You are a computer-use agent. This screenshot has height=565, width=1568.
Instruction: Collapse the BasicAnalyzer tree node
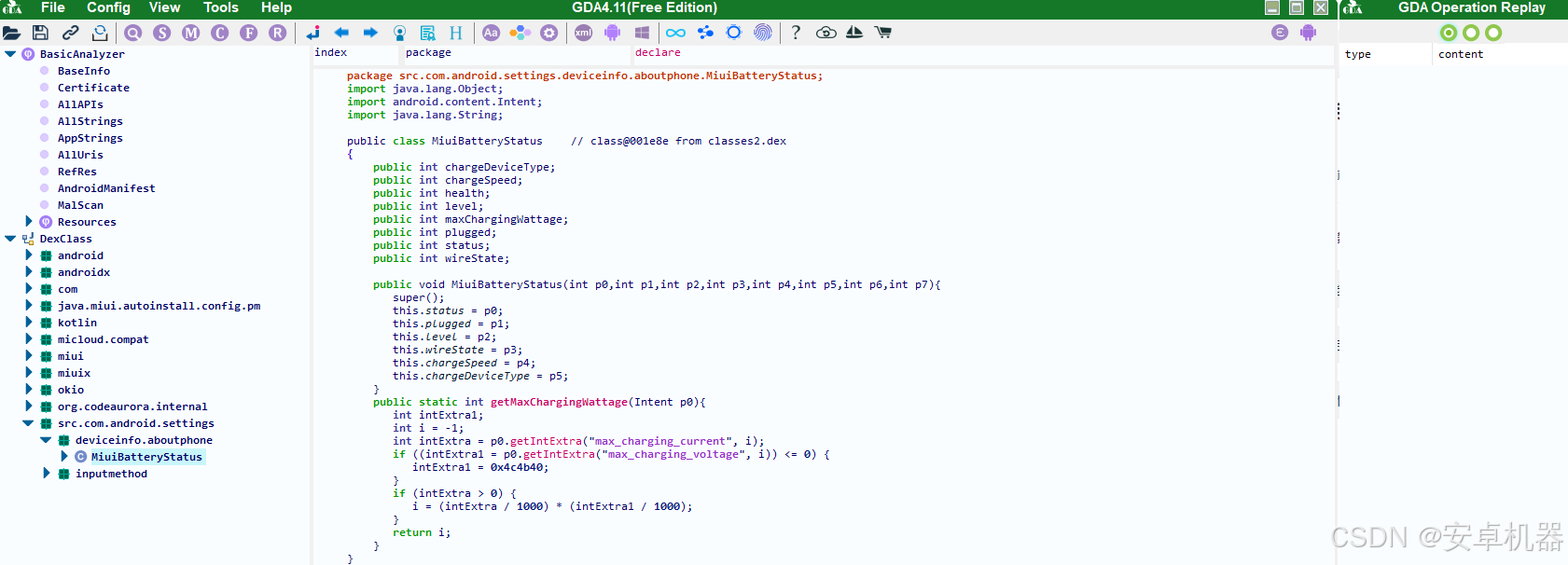click(x=10, y=54)
